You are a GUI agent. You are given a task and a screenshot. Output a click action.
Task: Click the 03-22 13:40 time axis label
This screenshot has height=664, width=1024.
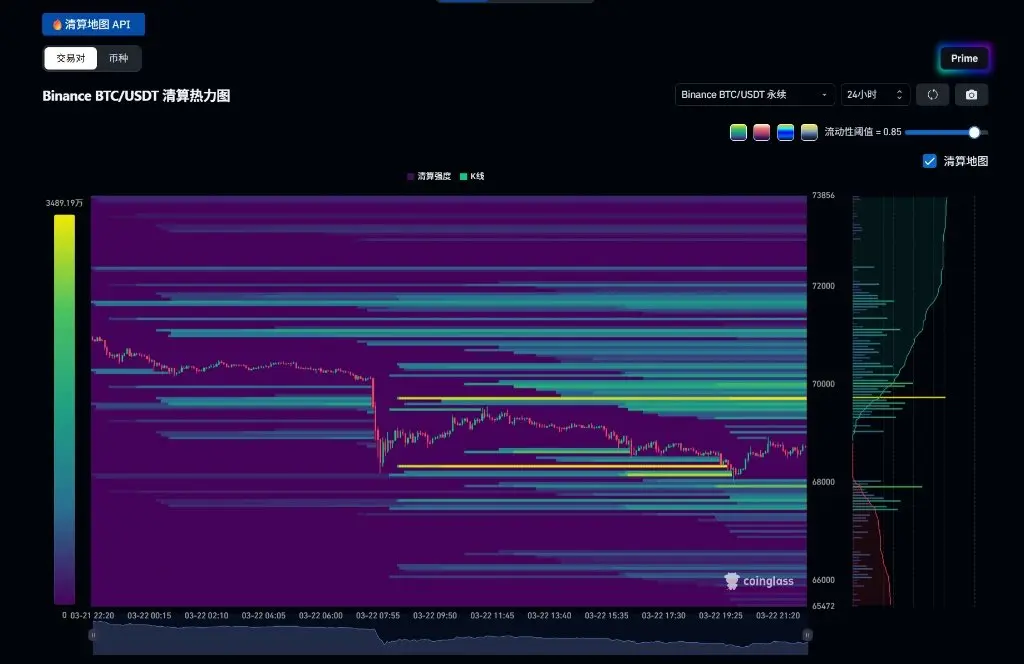(549, 616)
